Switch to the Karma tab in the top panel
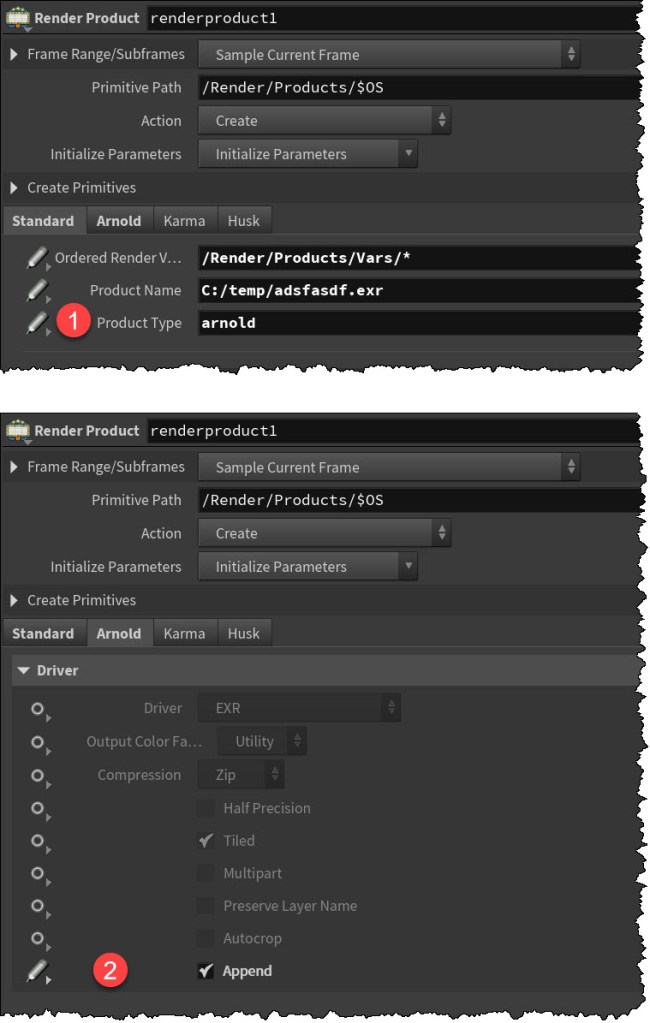This screenshot has width=650, height=1023. click(x=184, y=221)
